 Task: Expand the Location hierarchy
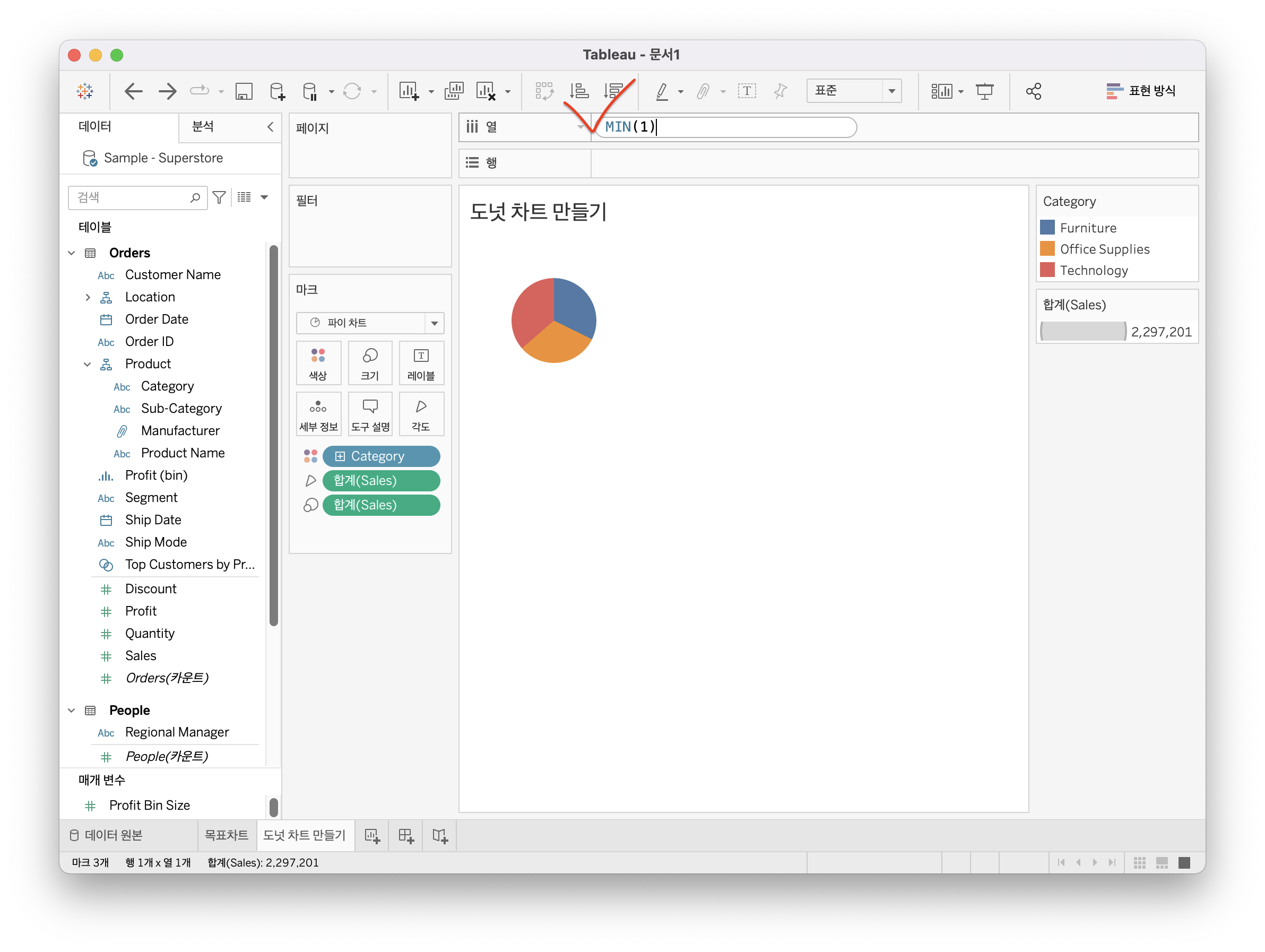[x=88, y=297]
